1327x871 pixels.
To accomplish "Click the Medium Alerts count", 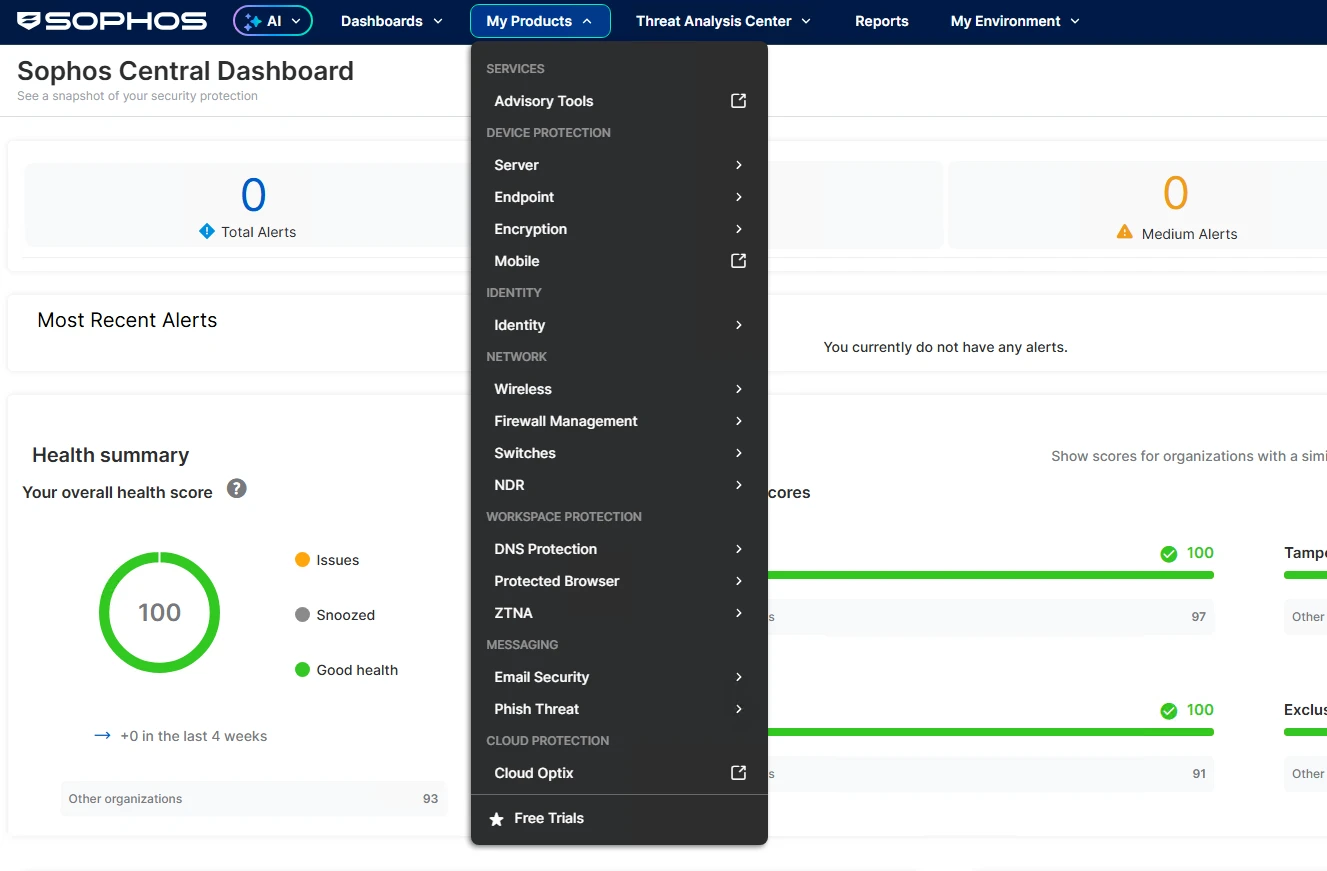I will 1176,193.
